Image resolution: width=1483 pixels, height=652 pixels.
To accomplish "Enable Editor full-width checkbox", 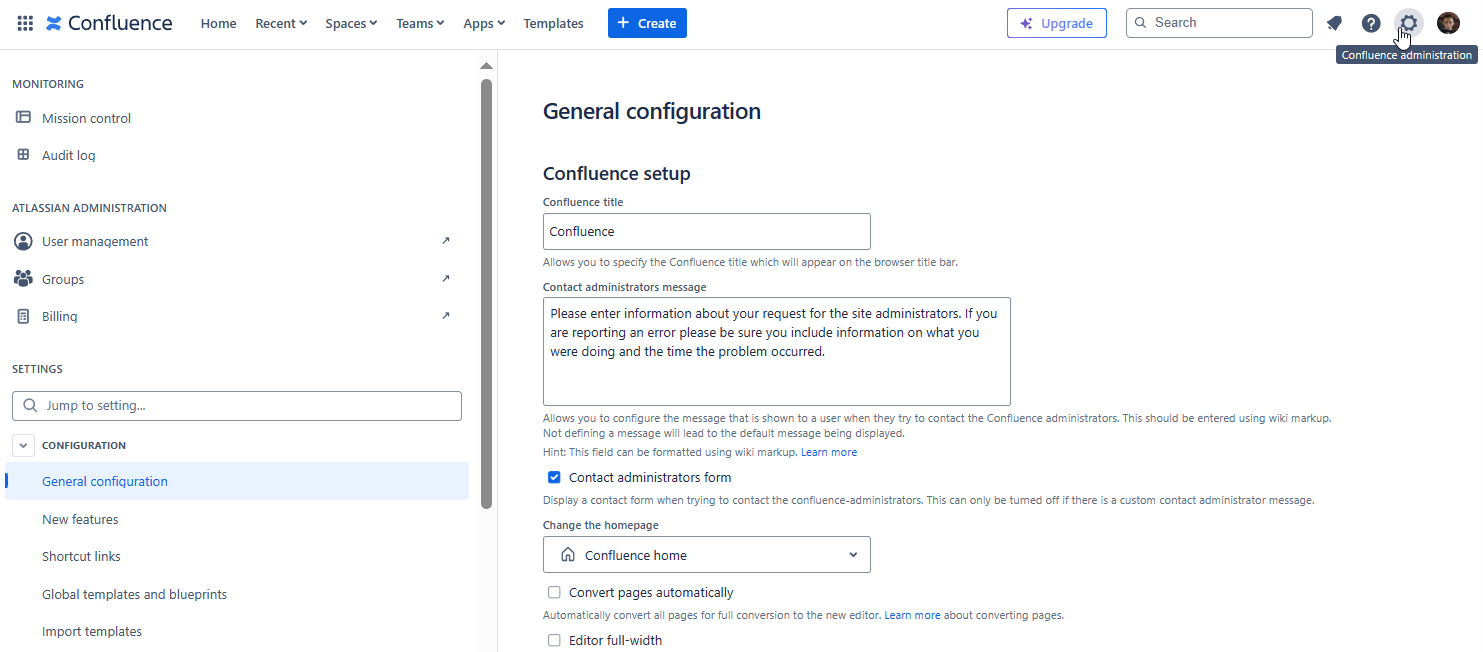I will click(x=554, y=641).
